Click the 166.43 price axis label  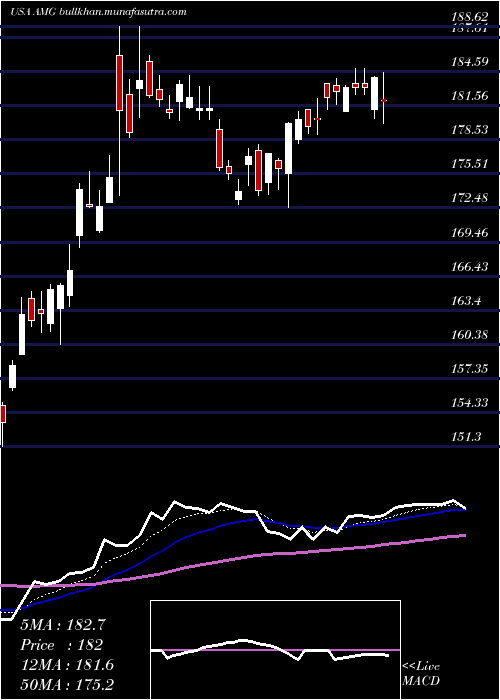(469, 267)
